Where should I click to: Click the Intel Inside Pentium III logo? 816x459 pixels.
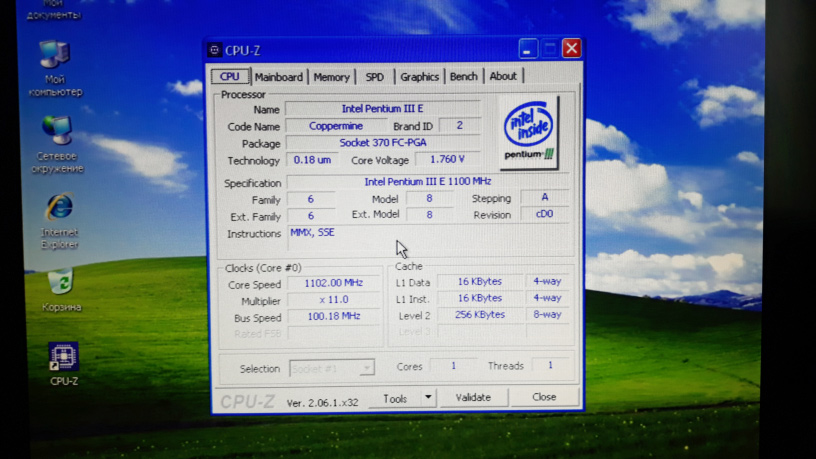coord(529,133)
